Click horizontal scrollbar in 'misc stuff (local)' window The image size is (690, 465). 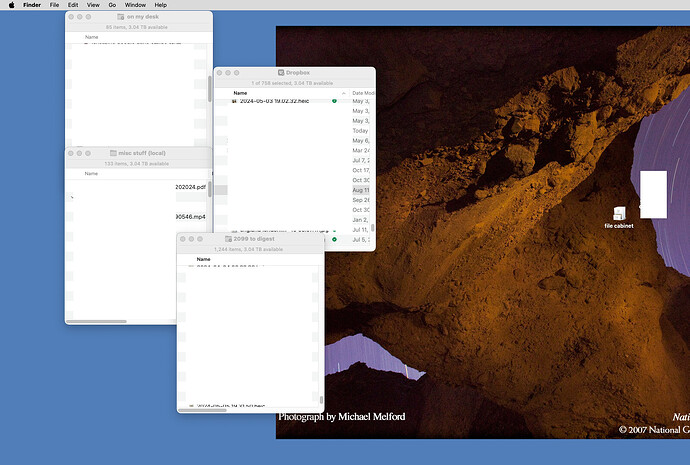pyautogui.click(x=96, y=322)
